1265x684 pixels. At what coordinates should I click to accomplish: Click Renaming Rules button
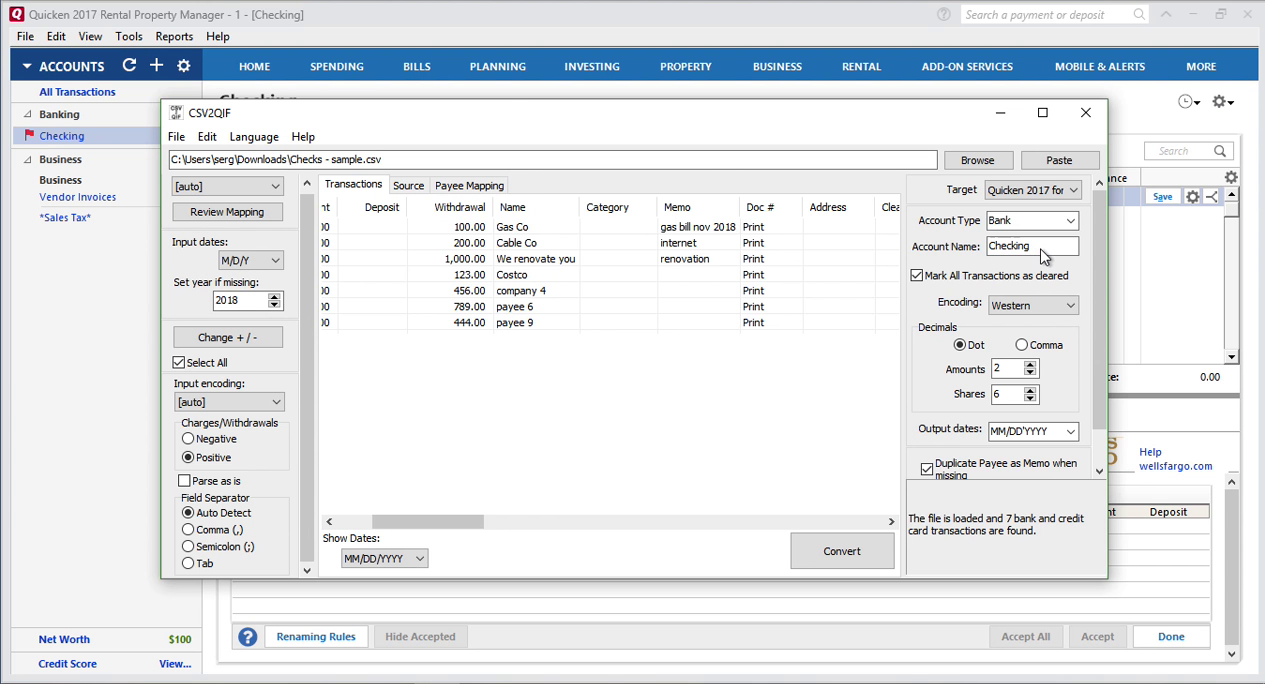click(316, 637)
